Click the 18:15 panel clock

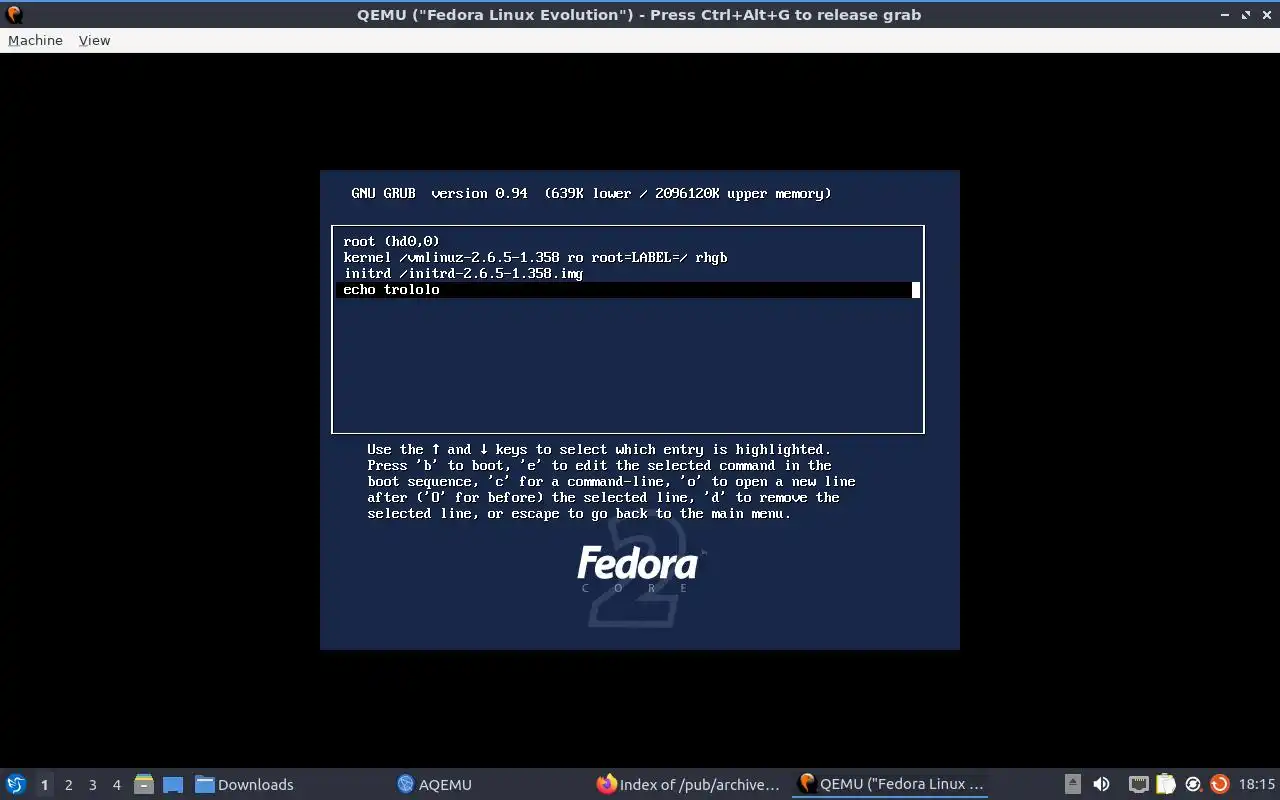(x=1257, y=784)
